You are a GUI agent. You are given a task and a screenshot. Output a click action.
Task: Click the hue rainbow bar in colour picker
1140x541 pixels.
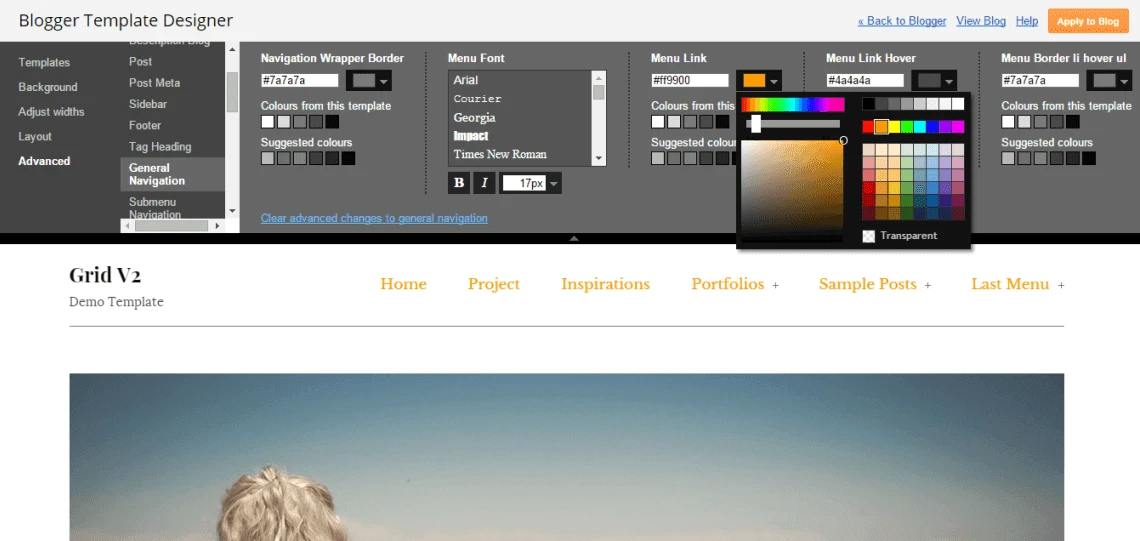click(x=792, y=105)
